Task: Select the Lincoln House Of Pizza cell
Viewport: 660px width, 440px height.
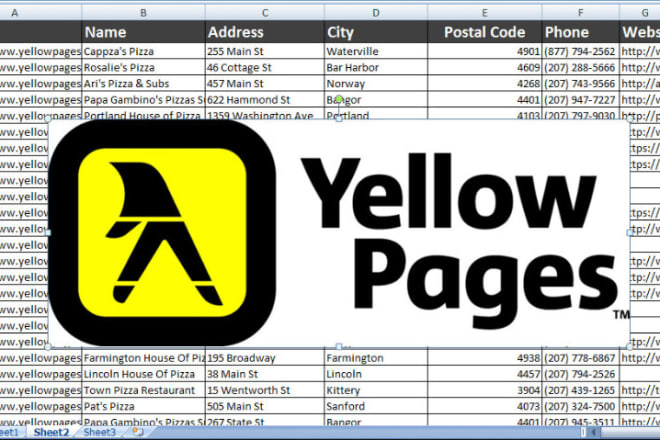Action: [x=143, y=374]
